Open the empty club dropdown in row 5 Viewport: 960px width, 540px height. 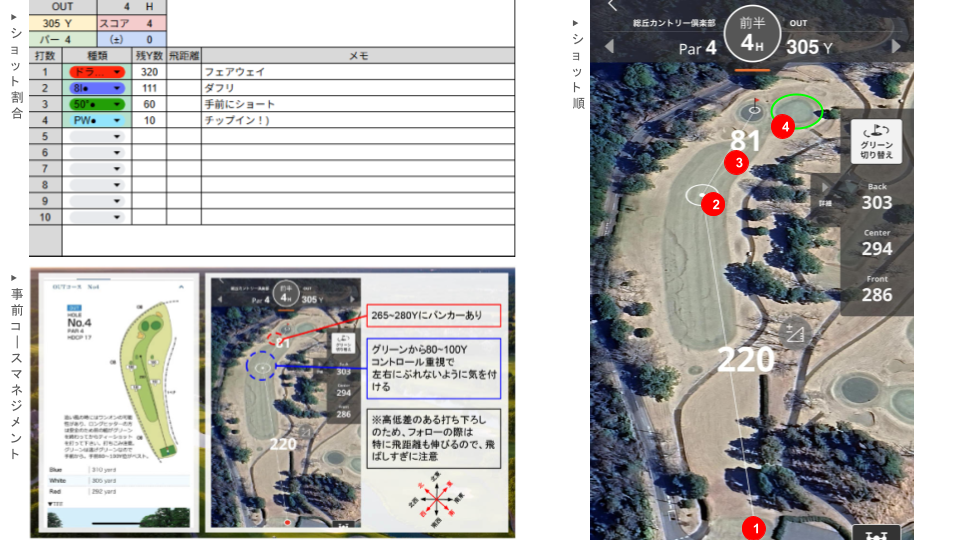117,136
